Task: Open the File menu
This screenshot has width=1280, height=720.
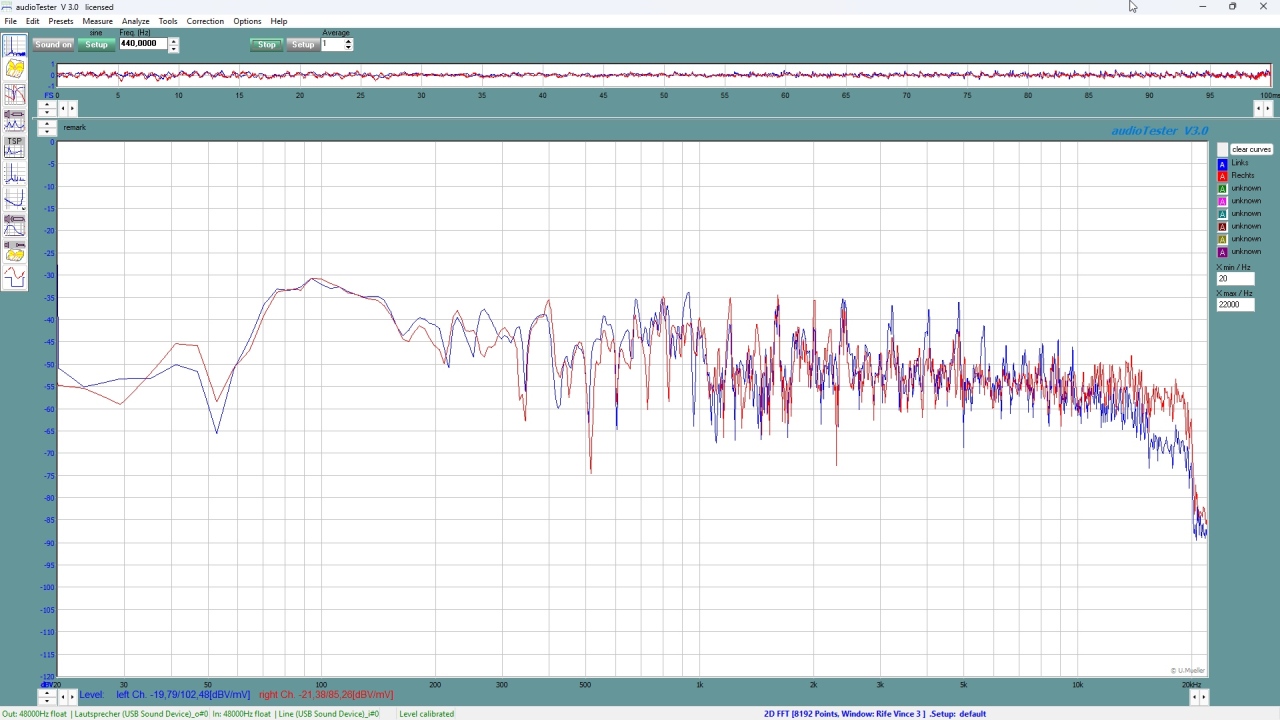Action: (10, 21)
